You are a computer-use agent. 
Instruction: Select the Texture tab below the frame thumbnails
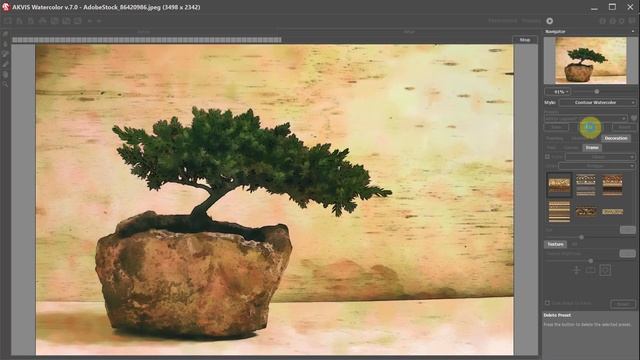[556, 244]
